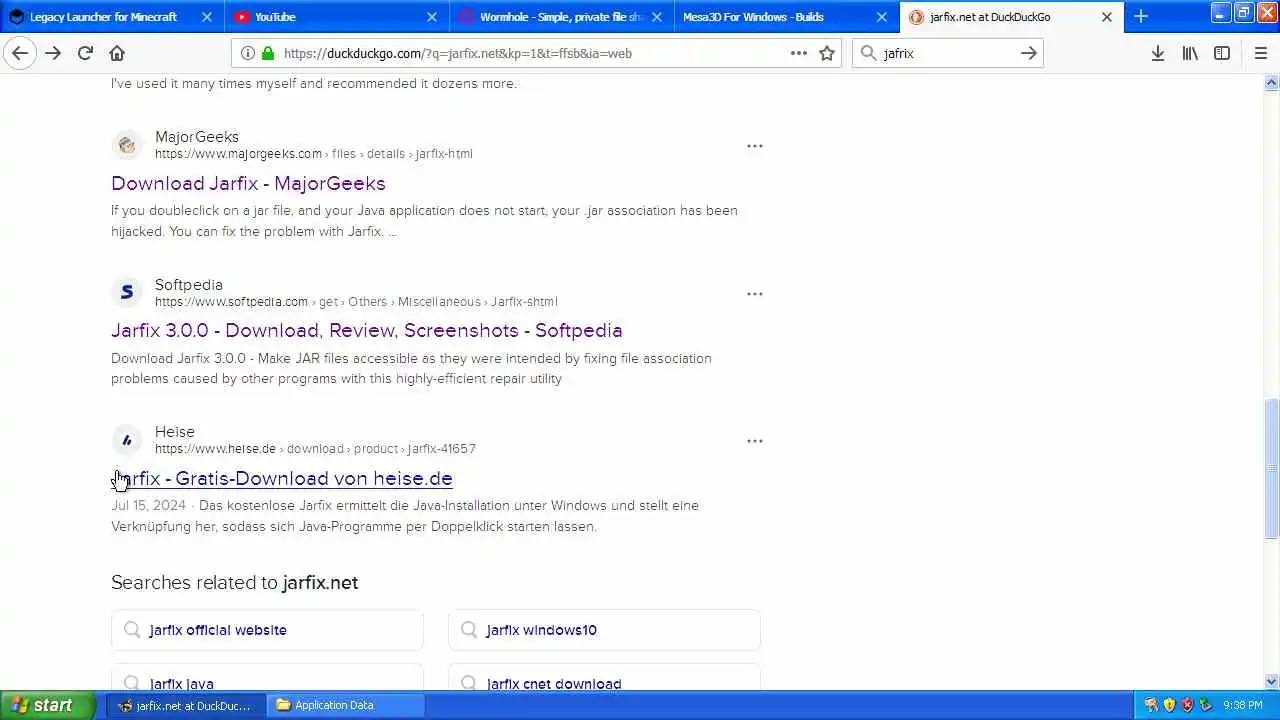Close the Wormhole tab
The height and width of the screenshot is (720, 1280).
[x=657, y=17]
